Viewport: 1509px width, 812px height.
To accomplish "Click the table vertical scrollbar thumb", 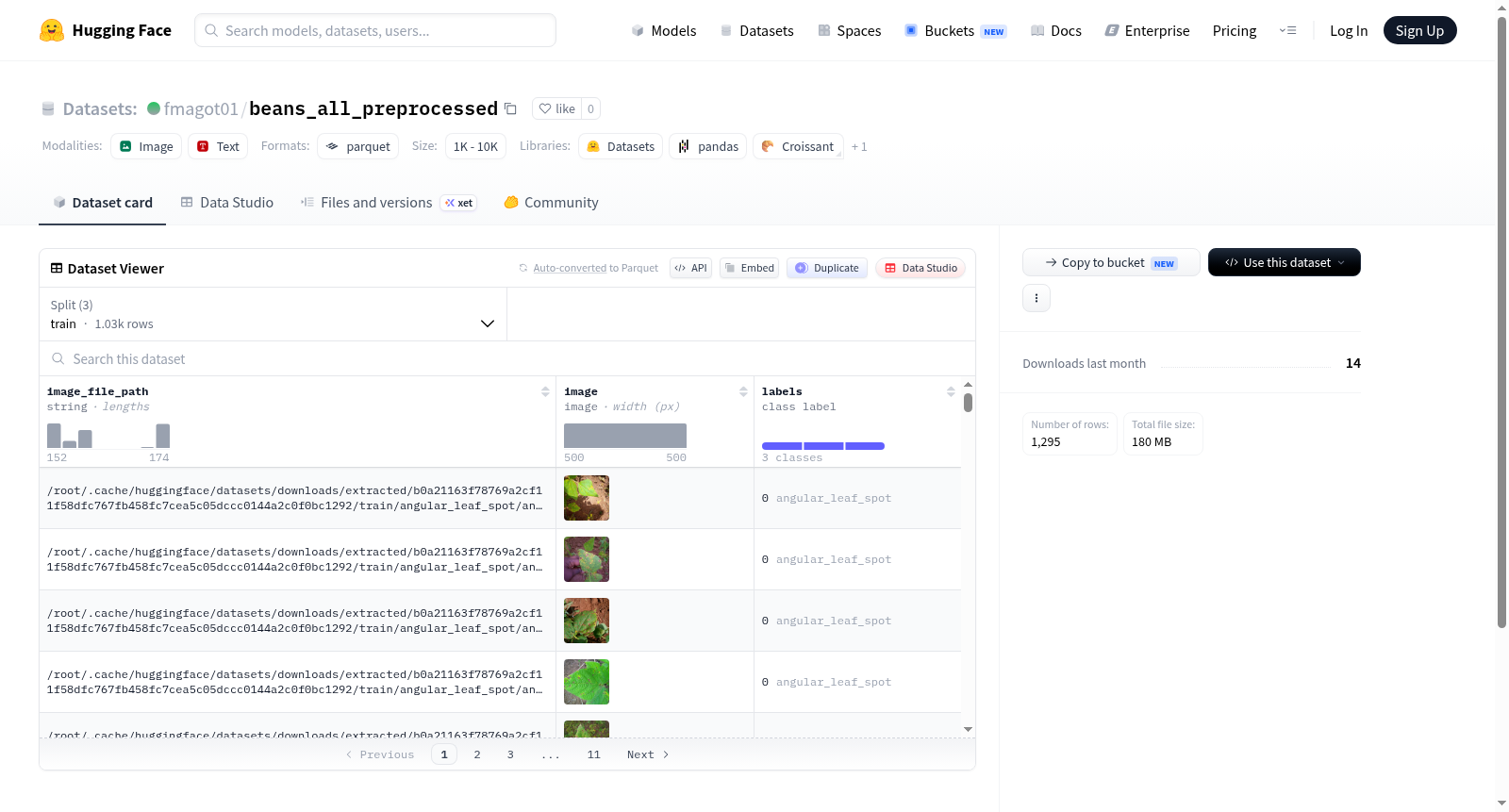I will point(968,403).
